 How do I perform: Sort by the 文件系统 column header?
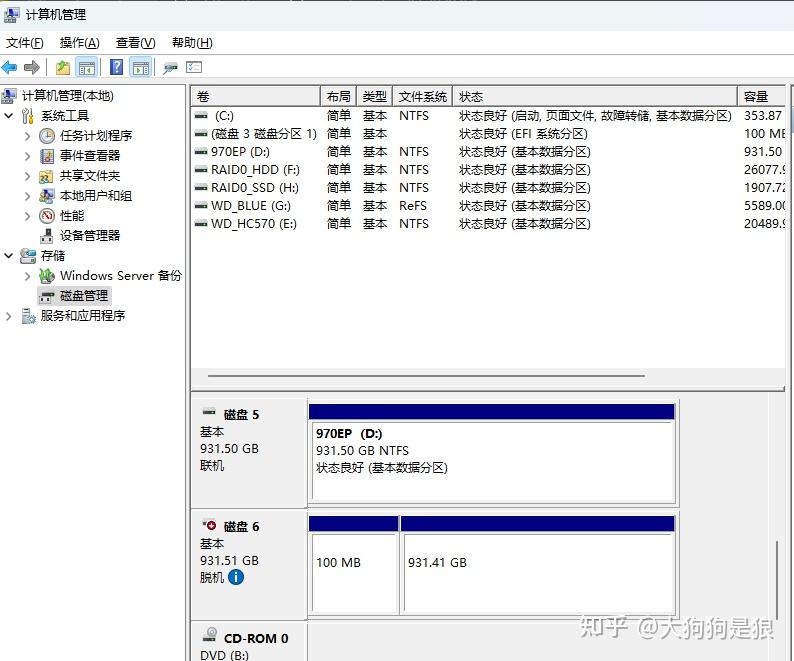pyautogui.click(x=422, y=96)
